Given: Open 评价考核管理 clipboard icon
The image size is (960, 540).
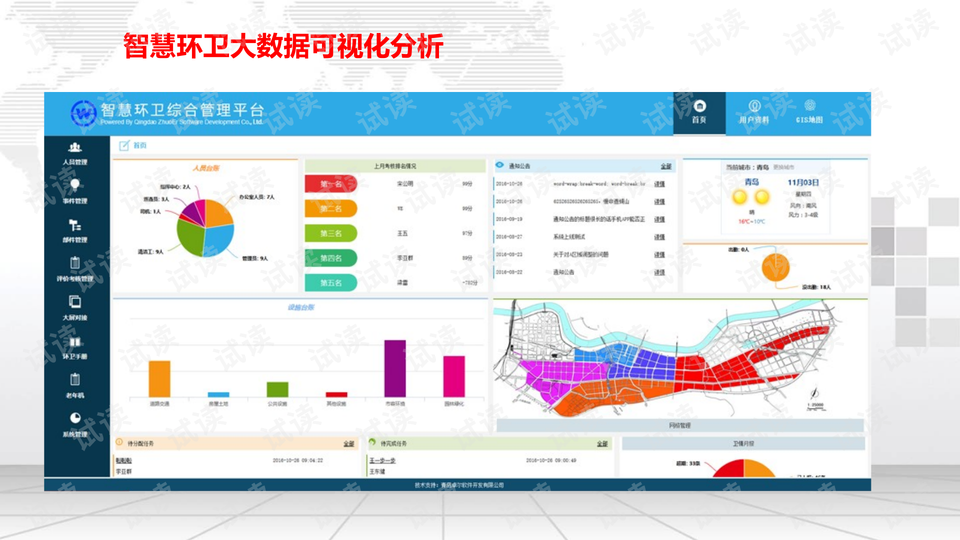Looking at the screenshot, I should click(75, 263).
